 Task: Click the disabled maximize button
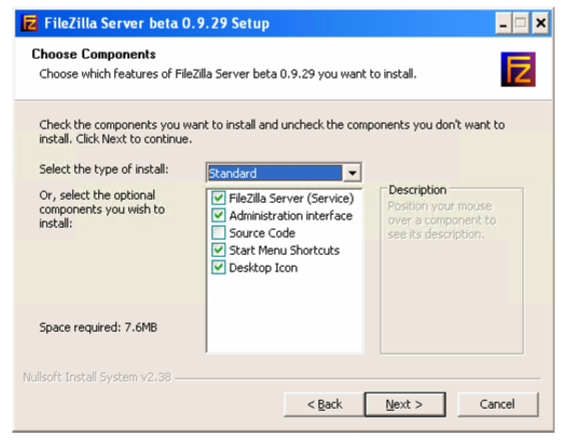(x=521, y=23)
